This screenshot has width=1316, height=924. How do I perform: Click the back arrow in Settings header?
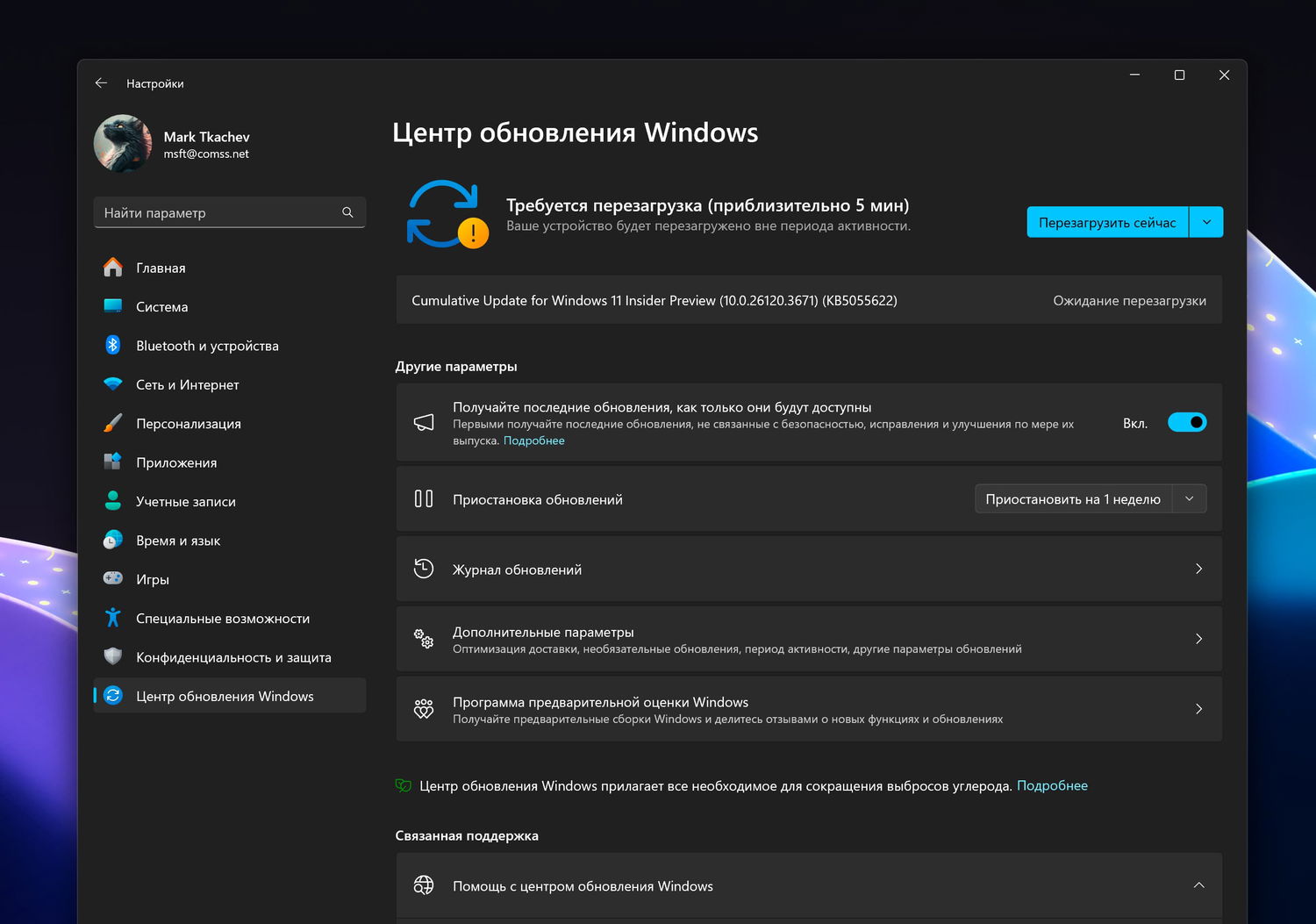(x=101, y=83)
